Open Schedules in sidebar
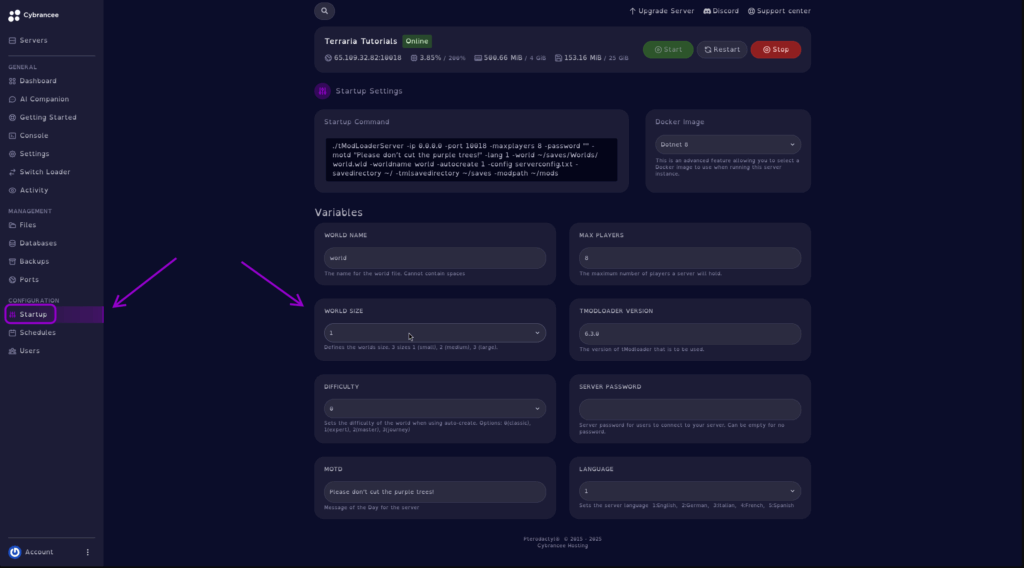 (x=37, y=333)
